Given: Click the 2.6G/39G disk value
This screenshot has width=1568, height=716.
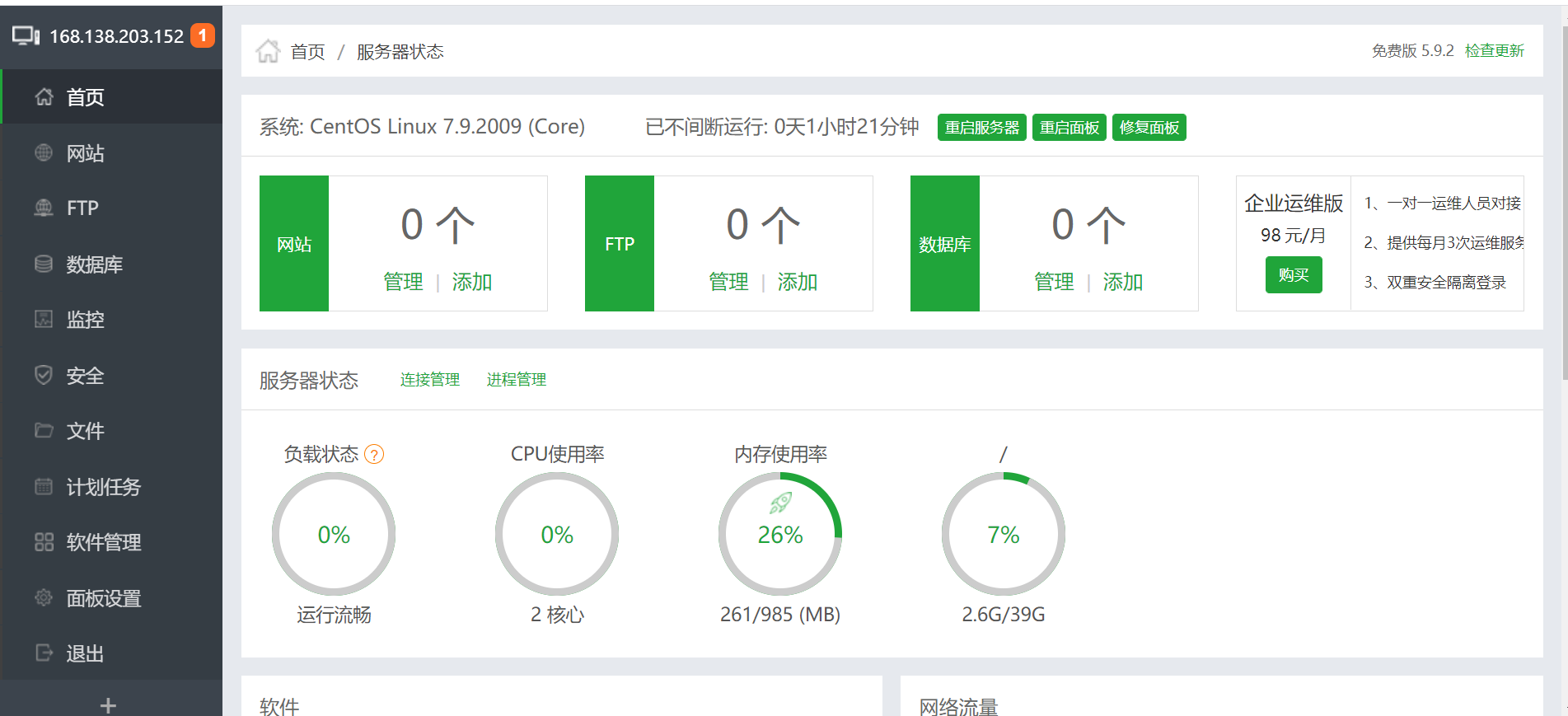Looking at the screenshot, I should pyautogui.click(x=1004, y=615).
